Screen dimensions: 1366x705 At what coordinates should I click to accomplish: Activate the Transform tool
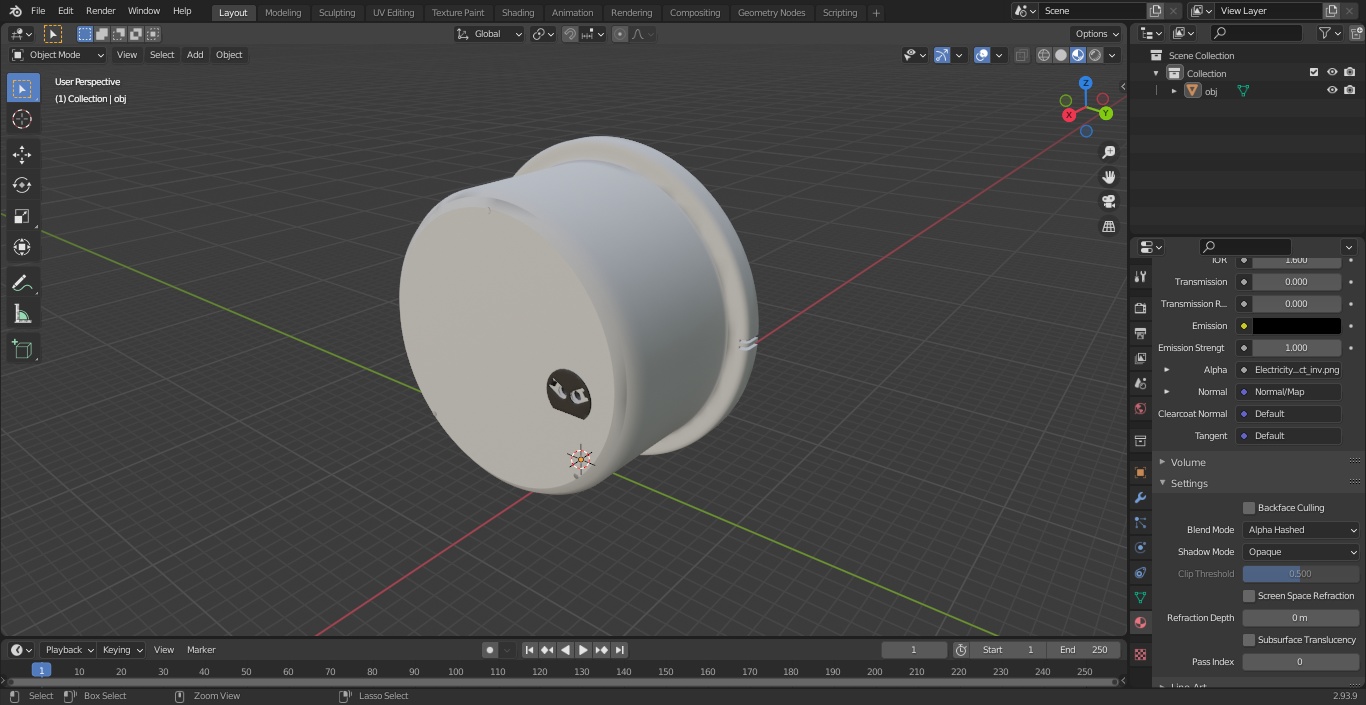[22, 247]
